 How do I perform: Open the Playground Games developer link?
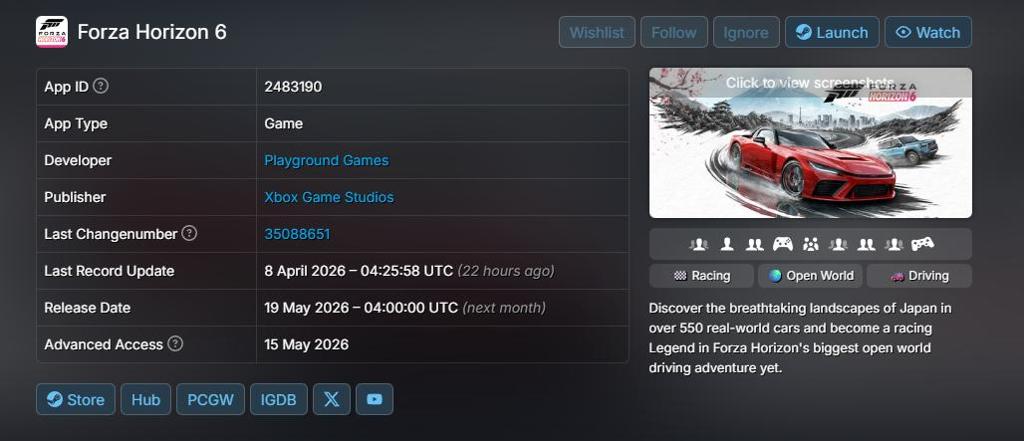coord(327,160)
